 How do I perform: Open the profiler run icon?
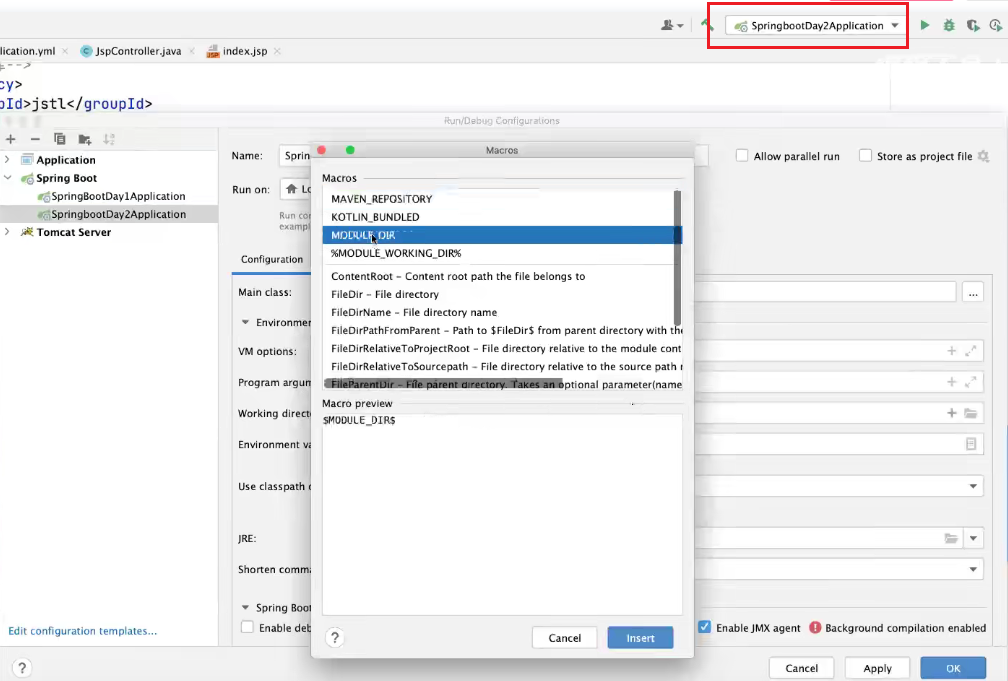coord(995,25)
